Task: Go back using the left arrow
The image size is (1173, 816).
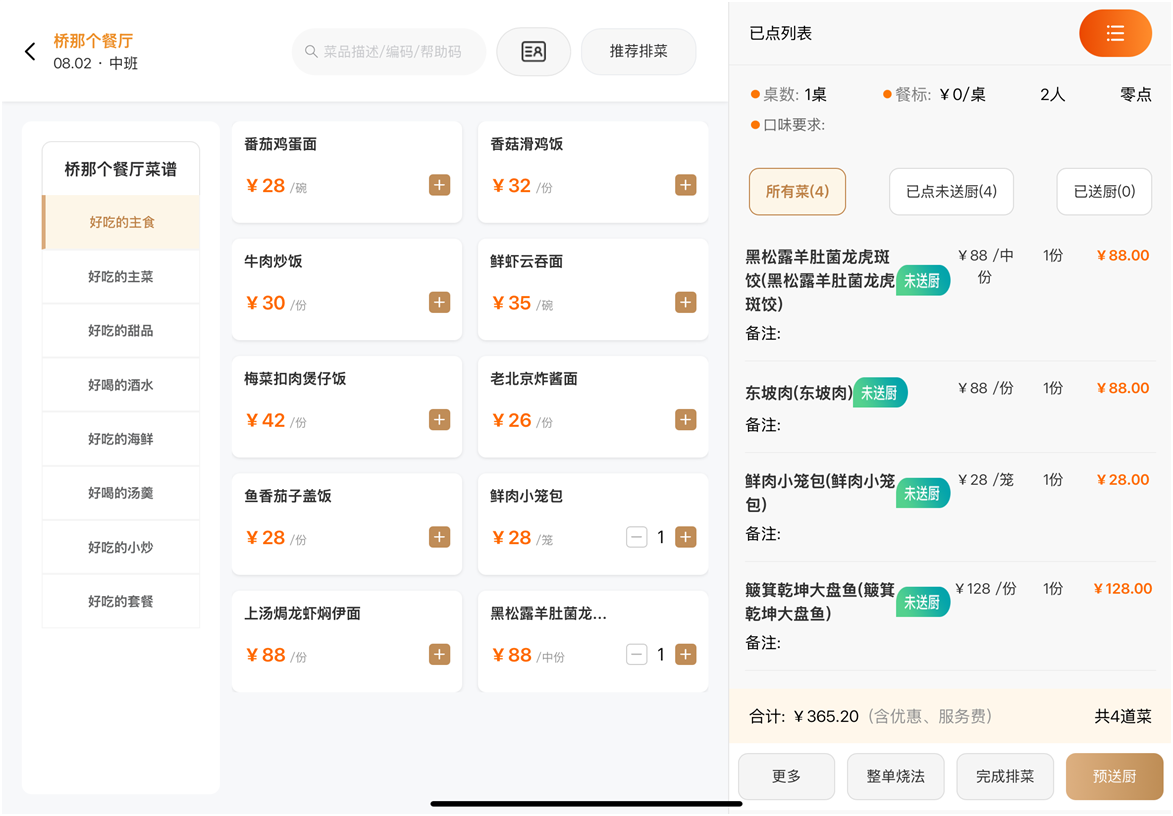Action: pyautogui.click(x=30, y=52)
